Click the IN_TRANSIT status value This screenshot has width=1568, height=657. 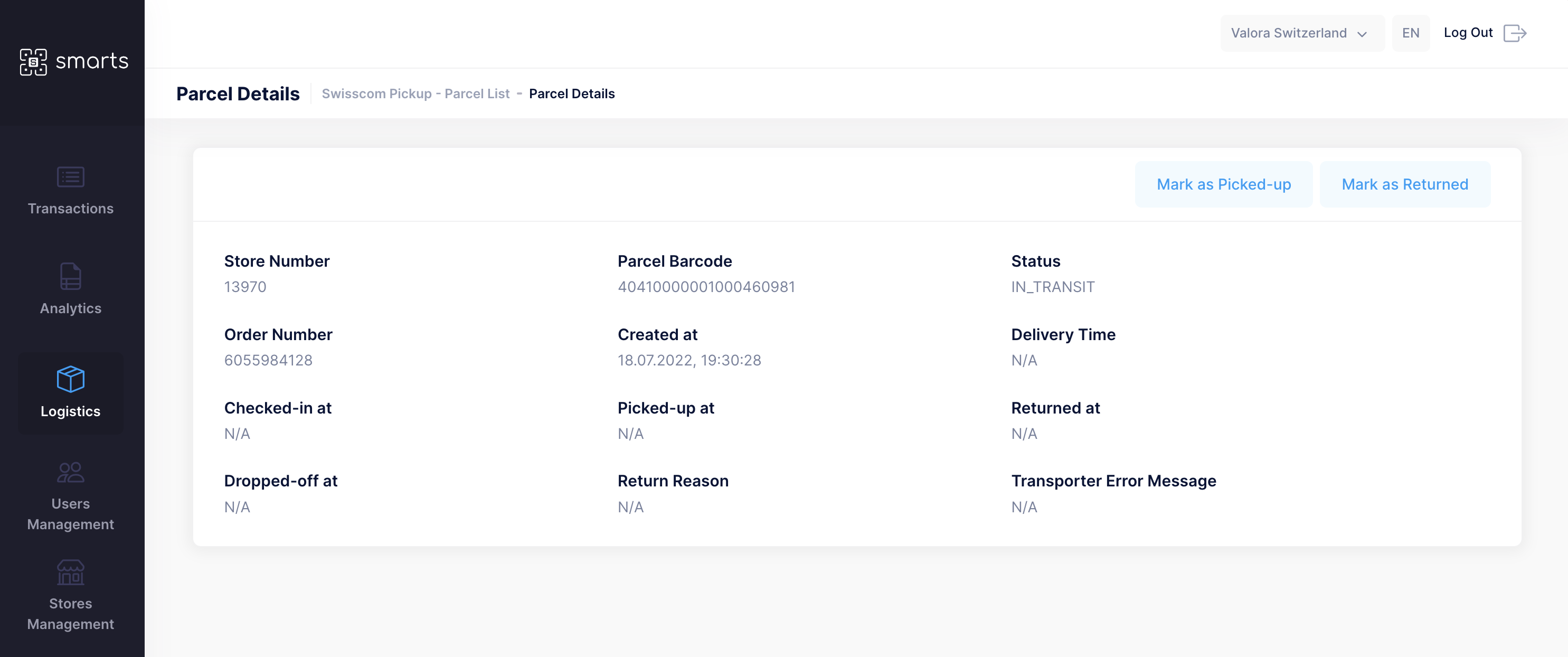point(1052,287)
